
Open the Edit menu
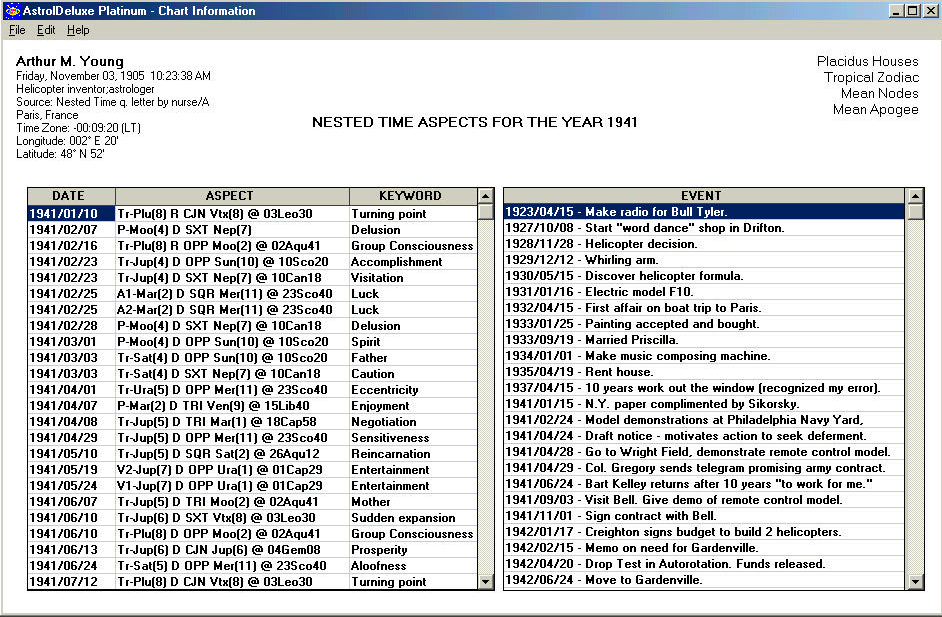pos(46,30)
